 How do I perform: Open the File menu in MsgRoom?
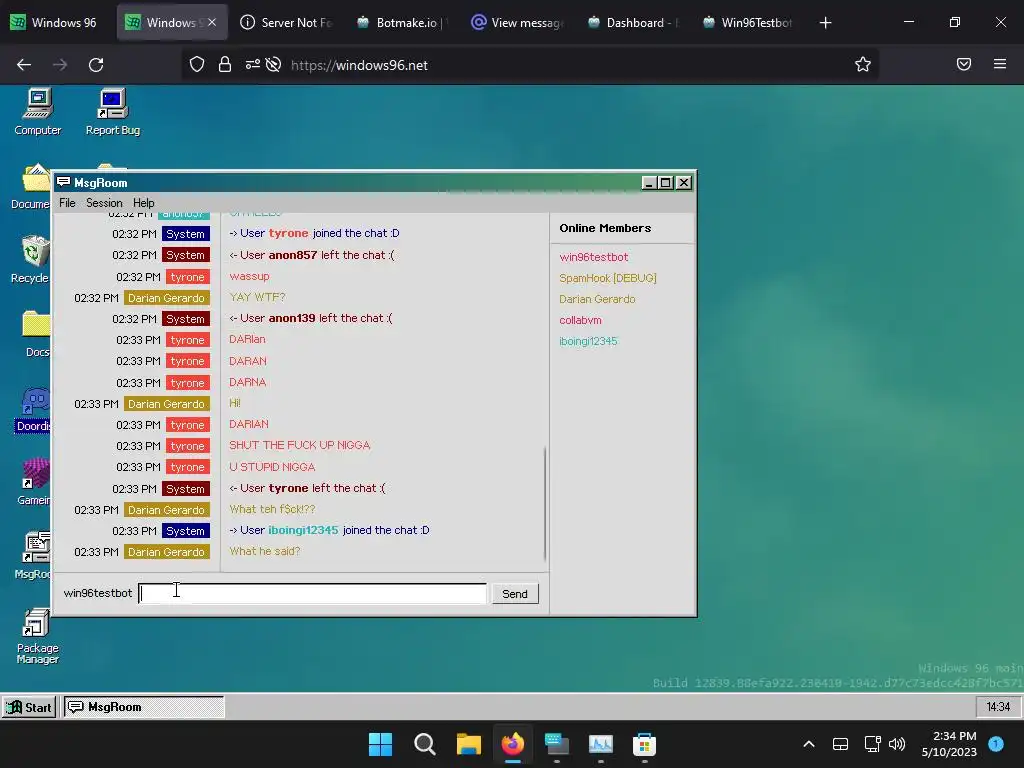(x=67, y=203)
